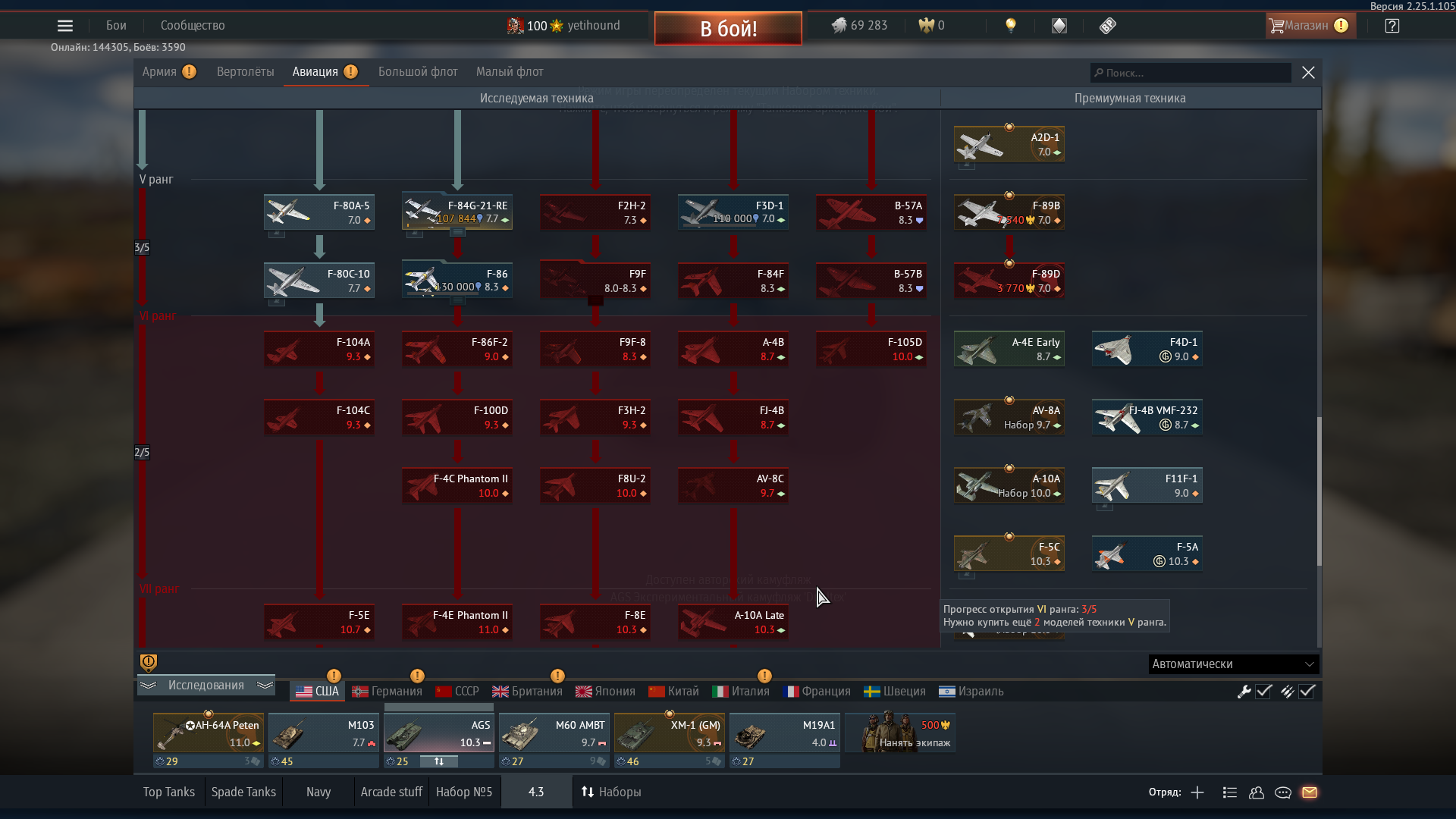Open the contacts list icon

[x=1230, y=792]
